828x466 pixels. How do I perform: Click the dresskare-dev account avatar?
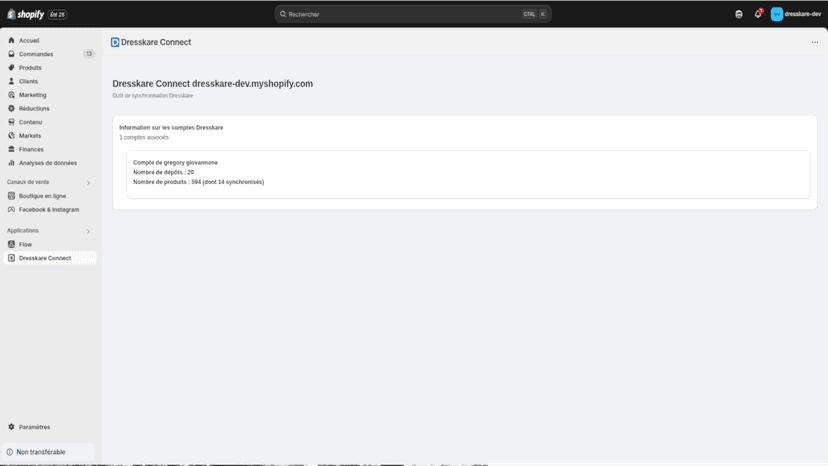(x=776, y=14)
